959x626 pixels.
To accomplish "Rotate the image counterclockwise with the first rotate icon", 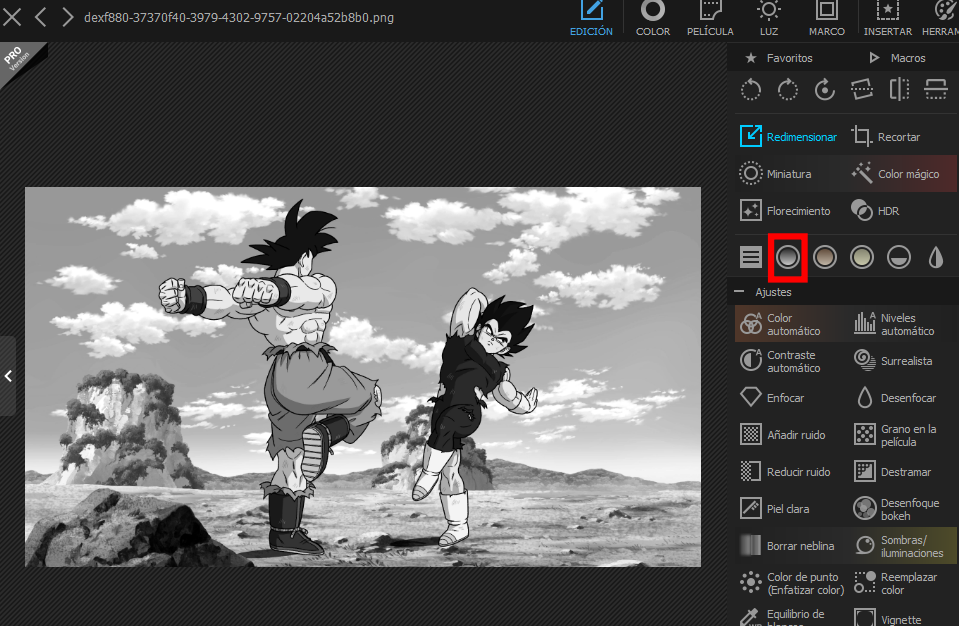I will (x=750, y=90).
